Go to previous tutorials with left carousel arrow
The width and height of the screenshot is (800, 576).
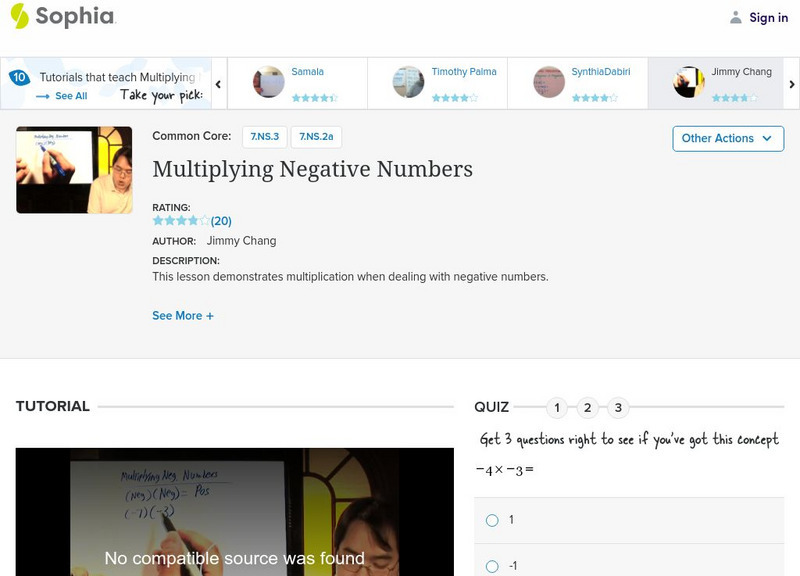(218, 84)
